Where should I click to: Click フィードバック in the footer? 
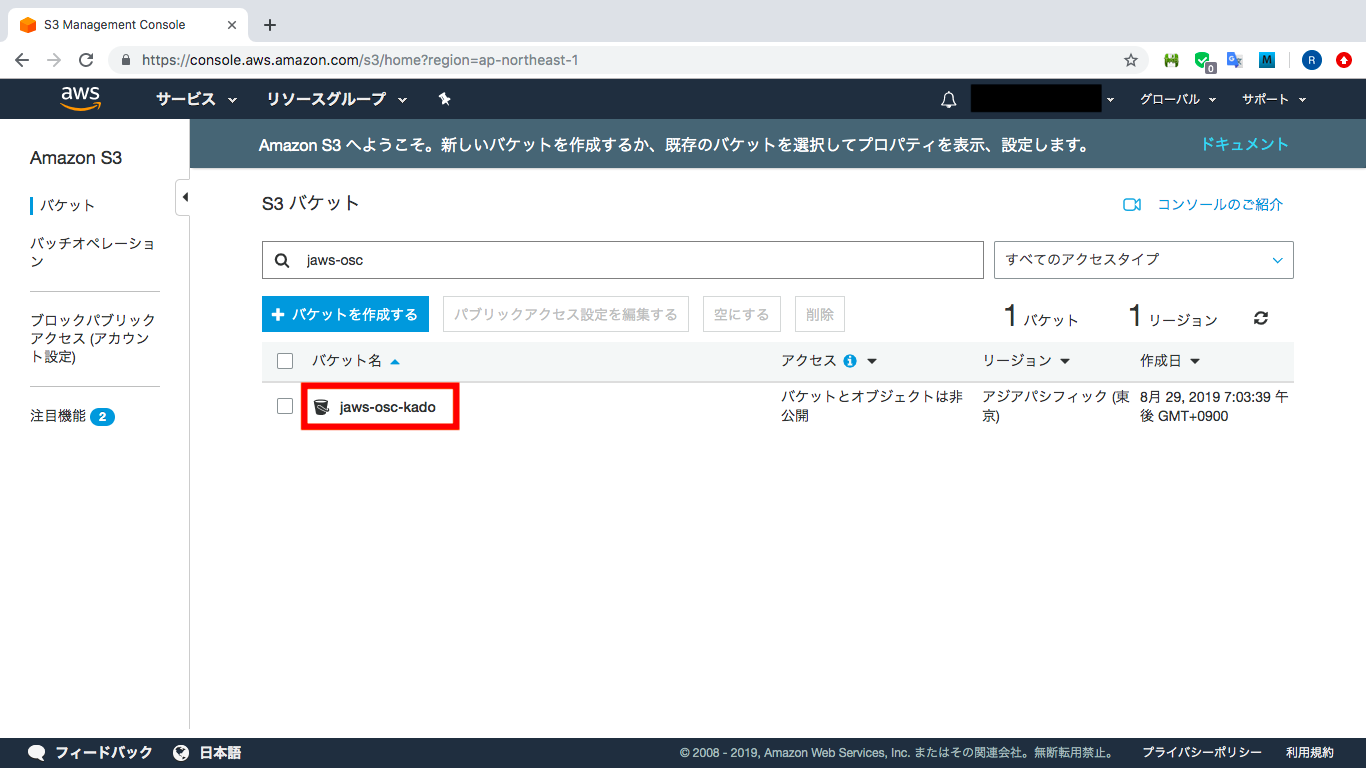click(x=103, y=753)
